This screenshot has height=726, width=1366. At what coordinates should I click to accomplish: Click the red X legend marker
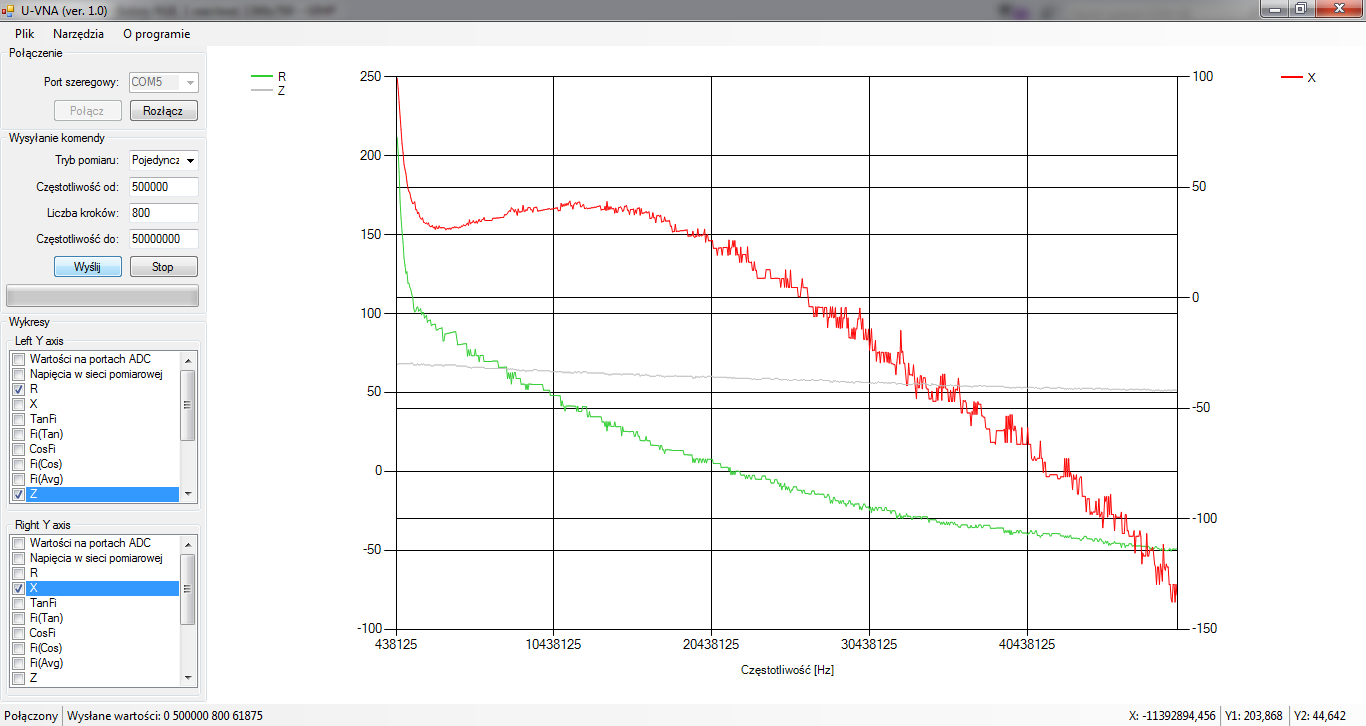pyautogui.click(x=1292, y=77)
